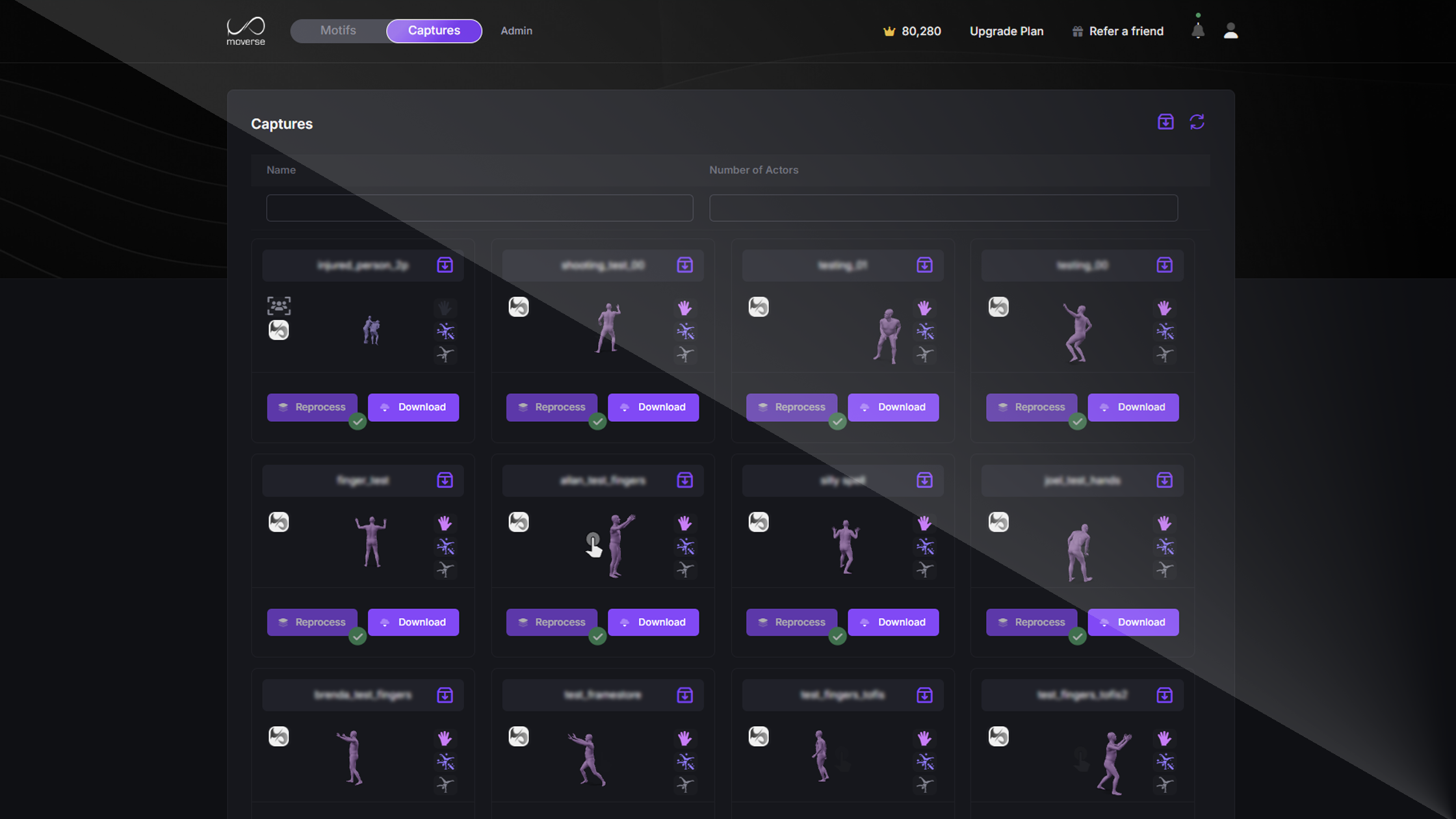Click the Number of Actors filter field
Image resolution: width=1456 pixels, height=819 pixels.
click(x=943, y=208)
